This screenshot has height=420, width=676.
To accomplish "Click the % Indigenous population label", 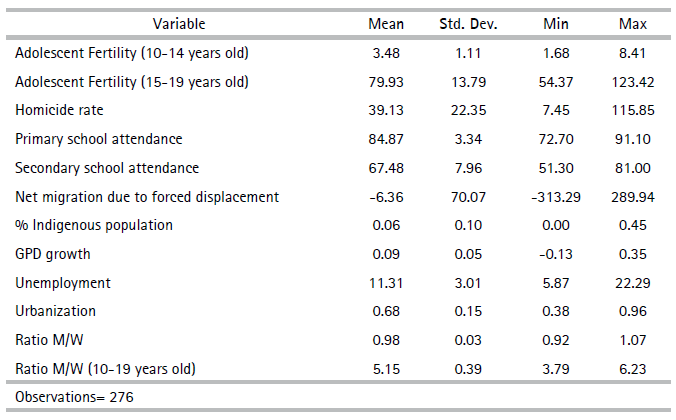I will (x=94, y=225).
